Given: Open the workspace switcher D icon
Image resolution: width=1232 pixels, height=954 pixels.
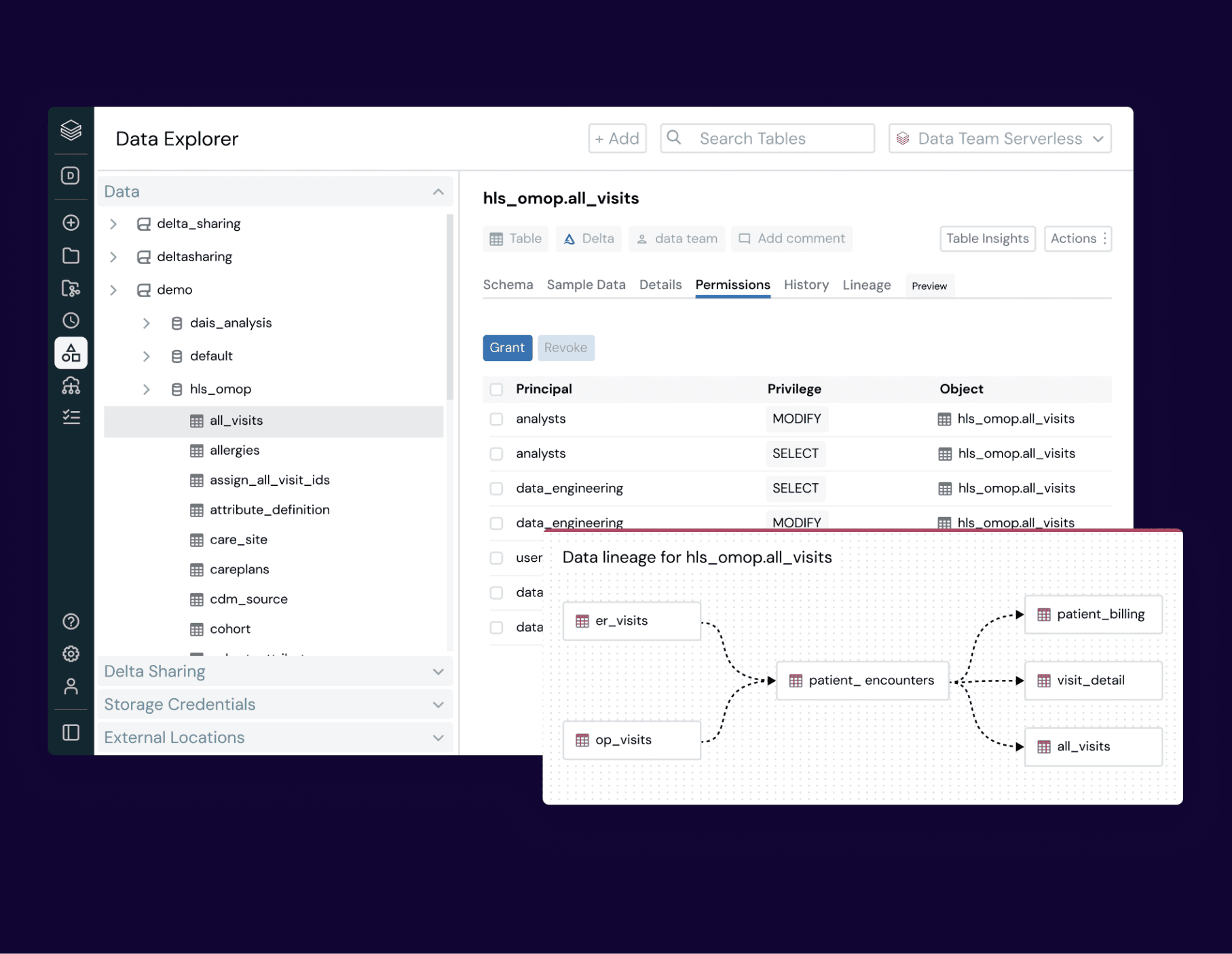Looking at the screenshot, I should (x=71, y=176).
